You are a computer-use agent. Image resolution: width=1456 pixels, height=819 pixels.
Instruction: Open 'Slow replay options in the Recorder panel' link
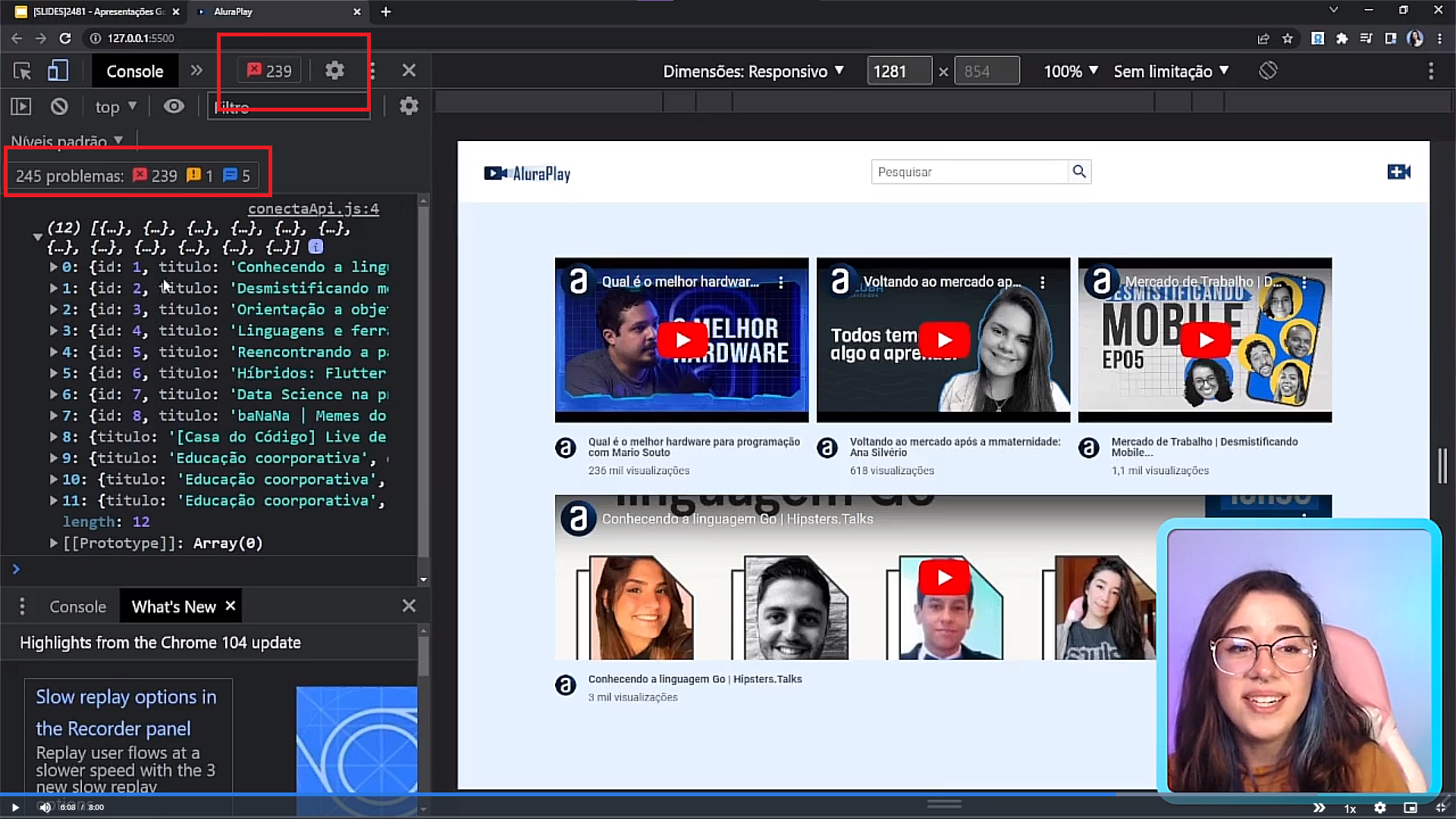126,712
